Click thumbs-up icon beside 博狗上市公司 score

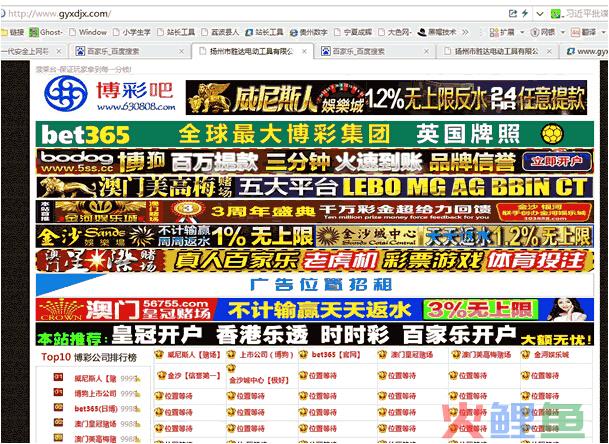click(137, 395)
